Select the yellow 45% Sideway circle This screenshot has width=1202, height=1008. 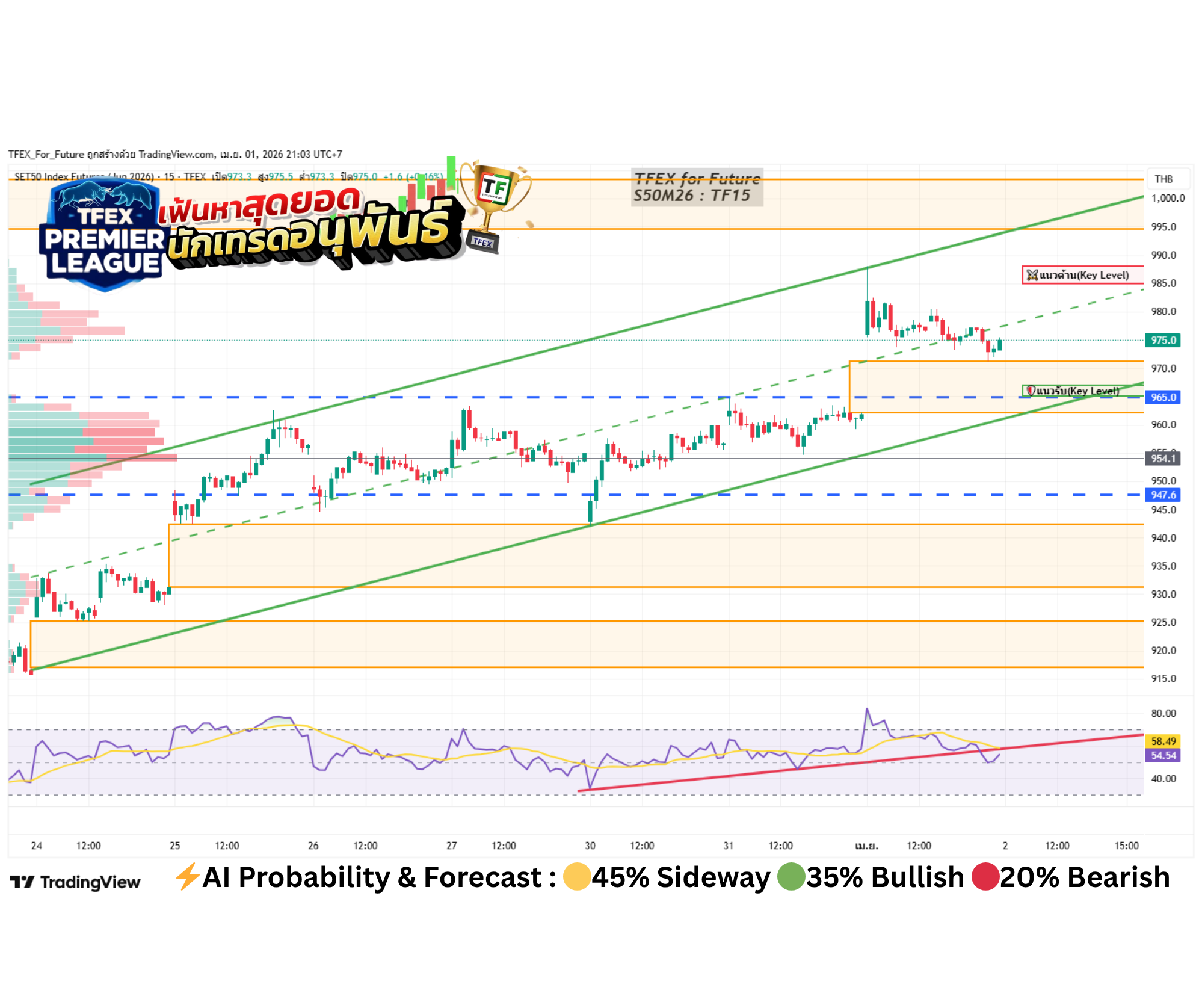coord(576,877)
